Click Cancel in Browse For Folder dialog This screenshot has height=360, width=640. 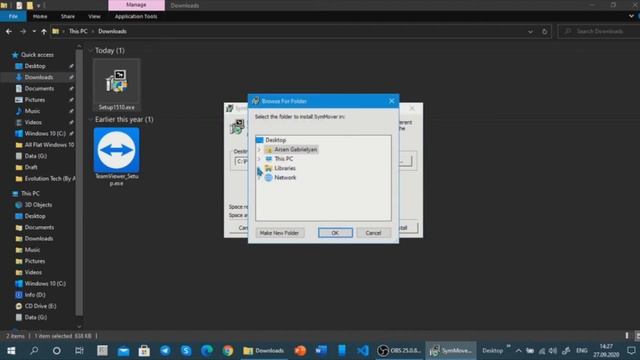[x=373, y=233]
